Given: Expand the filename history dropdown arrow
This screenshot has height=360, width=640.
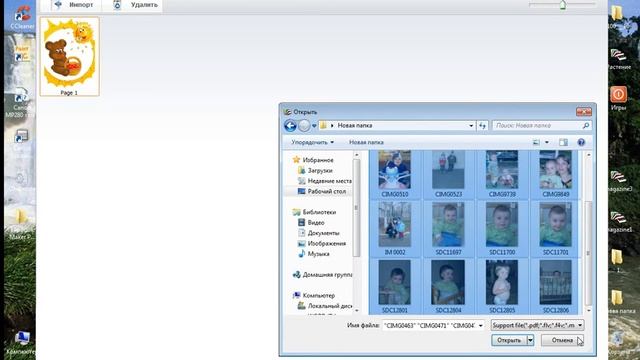Looking at the screenshot, I should point(480,325).
